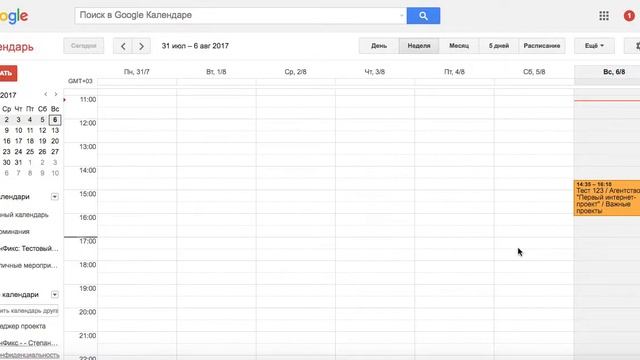640x360 pixels.
Task: Click the red create event button
Action: tap(8, 73)
